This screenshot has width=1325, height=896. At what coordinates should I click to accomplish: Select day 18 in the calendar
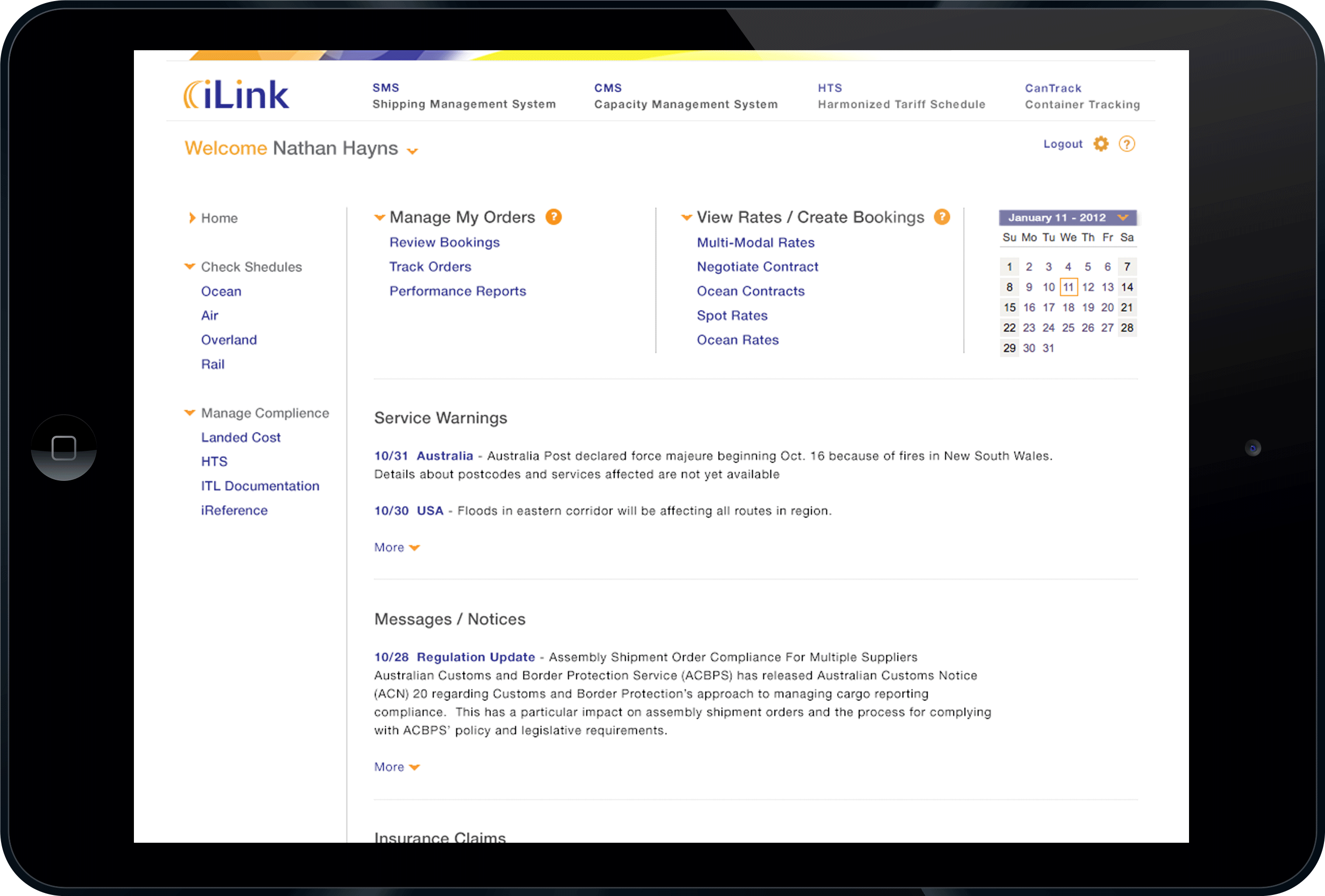coord(1068,308)
